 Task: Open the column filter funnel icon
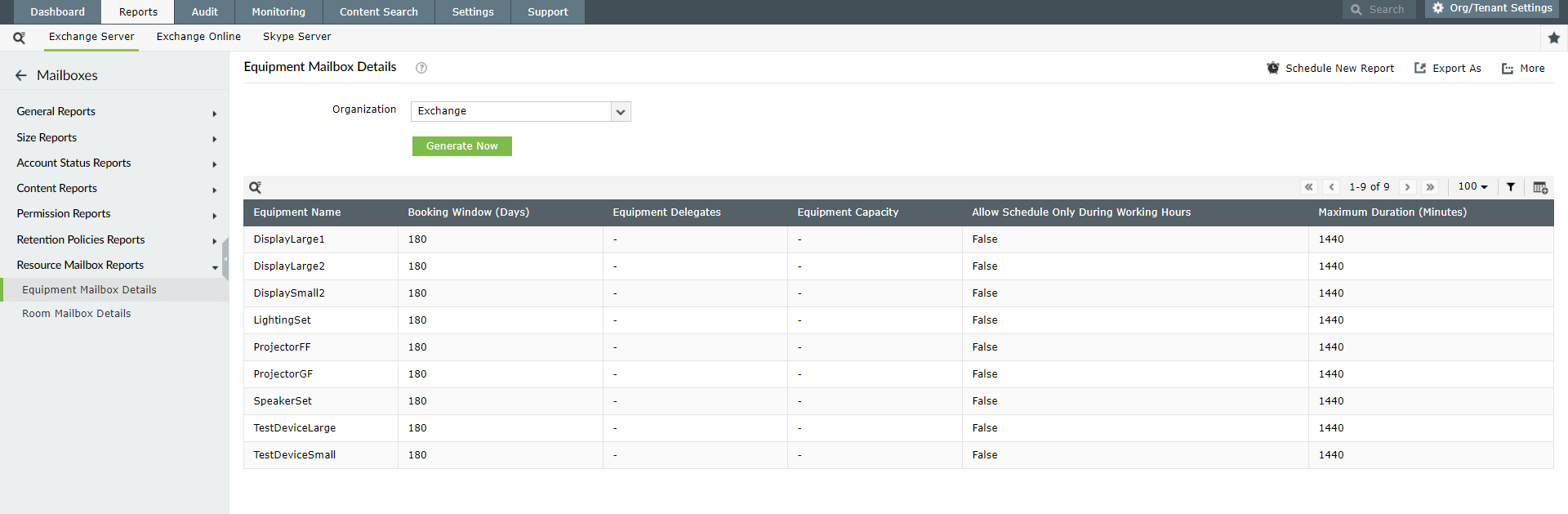click(1511, 187)
